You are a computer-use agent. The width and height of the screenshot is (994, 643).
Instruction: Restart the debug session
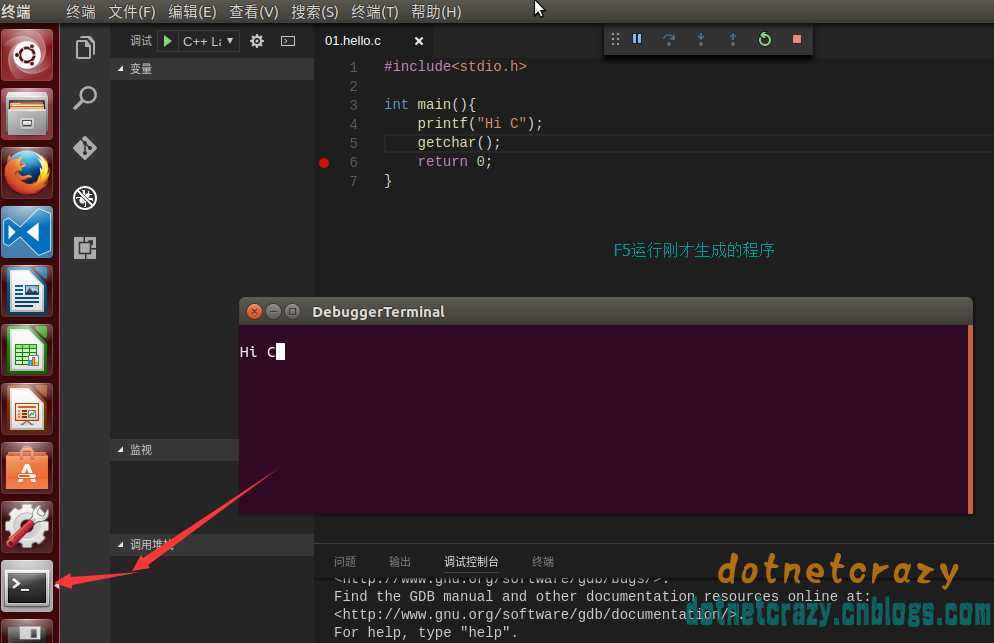click(x=765, y=39)
